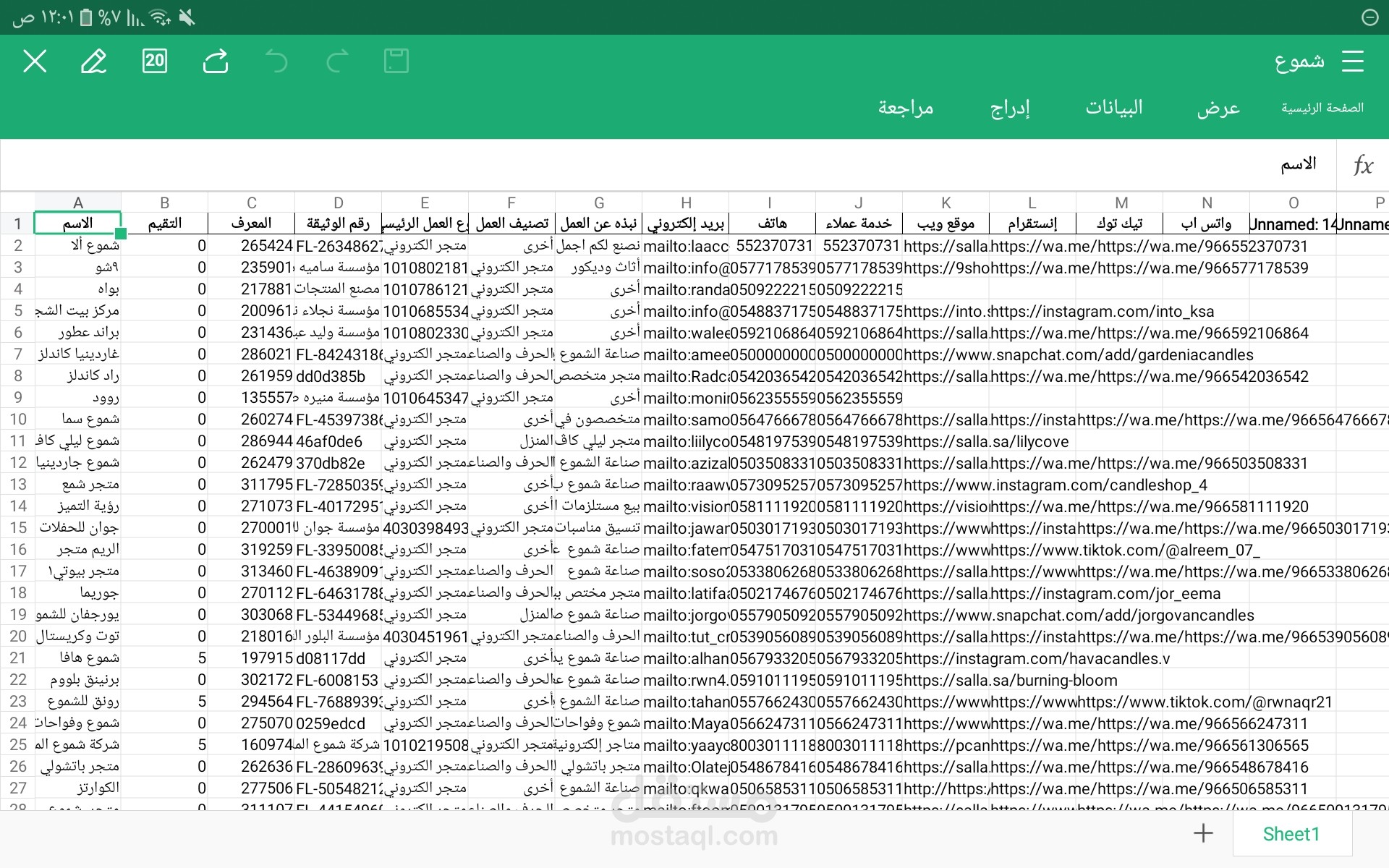Open the مراجعة ribbon tab

coord(906,108)
